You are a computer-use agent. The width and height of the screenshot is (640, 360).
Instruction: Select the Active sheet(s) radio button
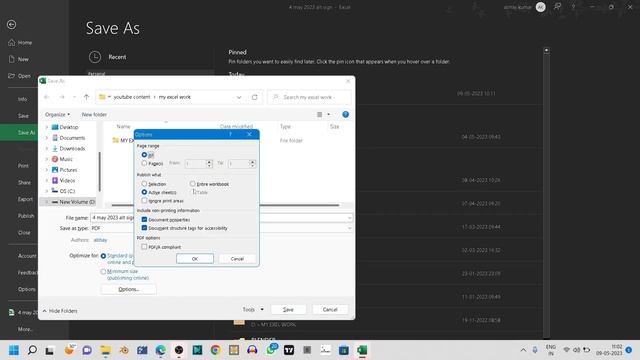[x=144, y=192]
